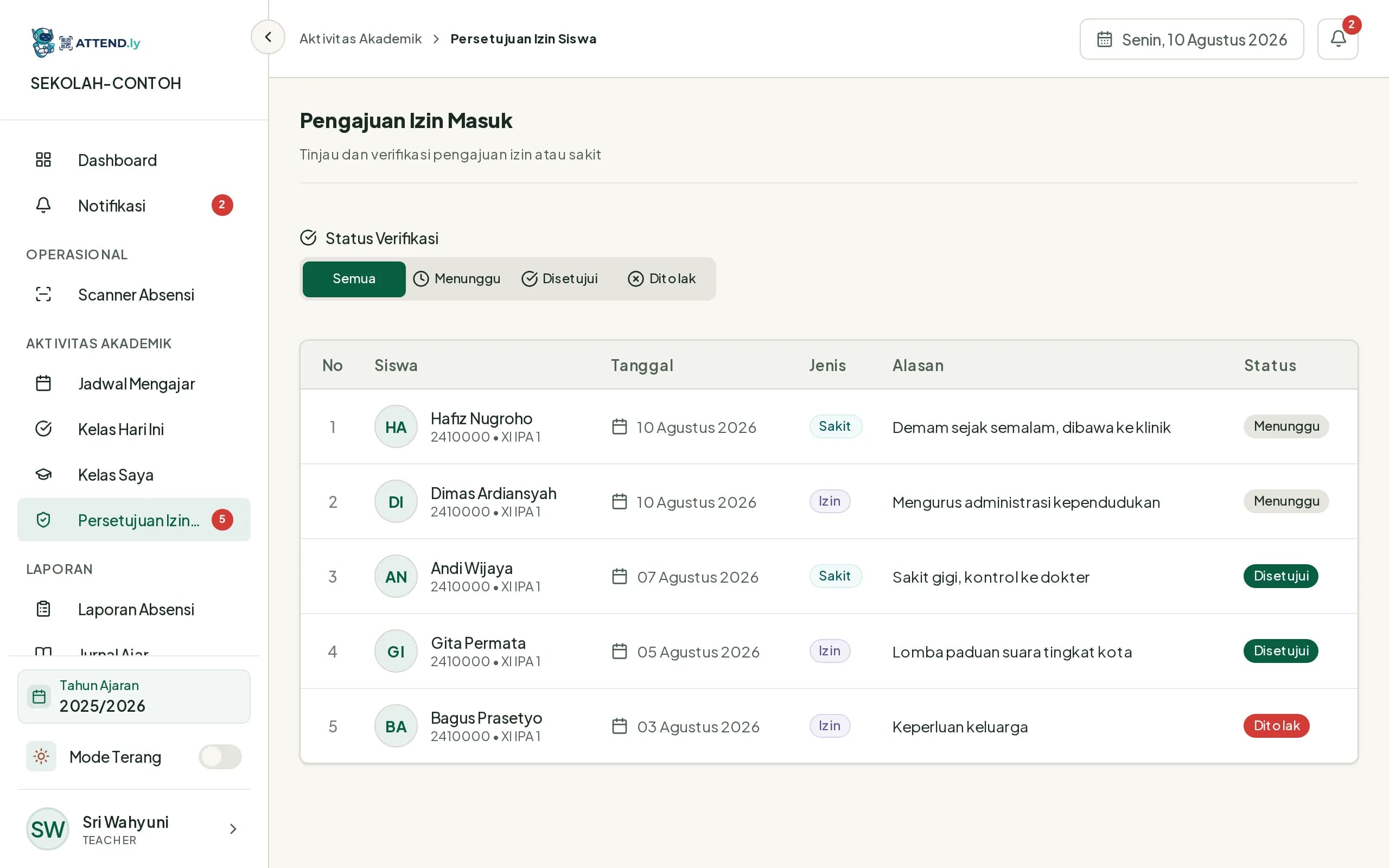Click the name Dimas Ardiansyah

coord(494,493)
